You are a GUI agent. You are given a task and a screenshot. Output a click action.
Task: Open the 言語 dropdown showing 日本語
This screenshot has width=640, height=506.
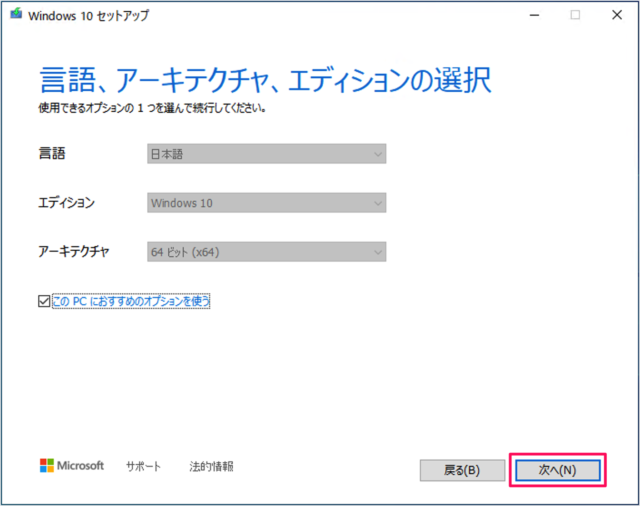click(265, 154)
